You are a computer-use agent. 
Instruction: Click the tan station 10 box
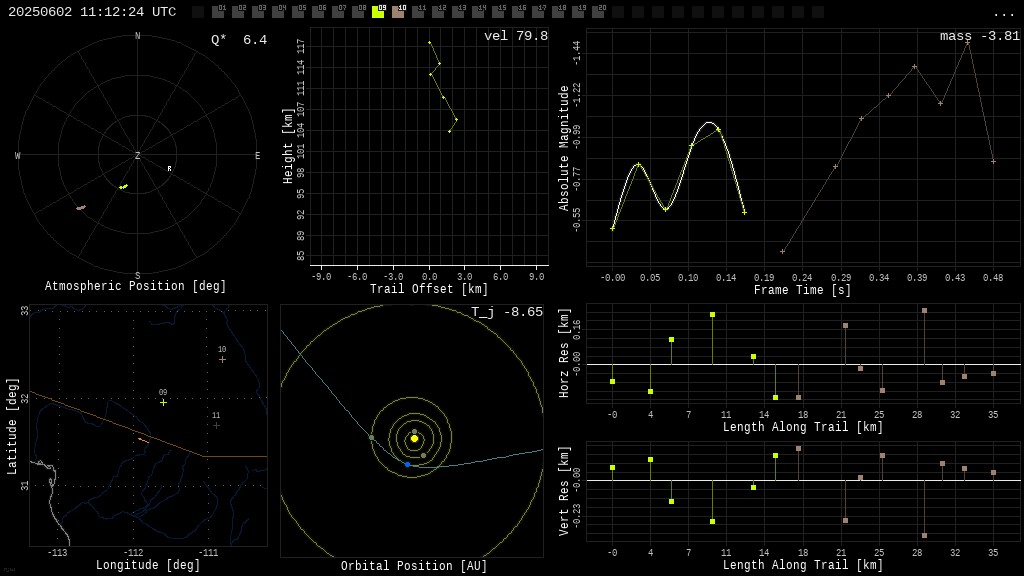(398, 12)
